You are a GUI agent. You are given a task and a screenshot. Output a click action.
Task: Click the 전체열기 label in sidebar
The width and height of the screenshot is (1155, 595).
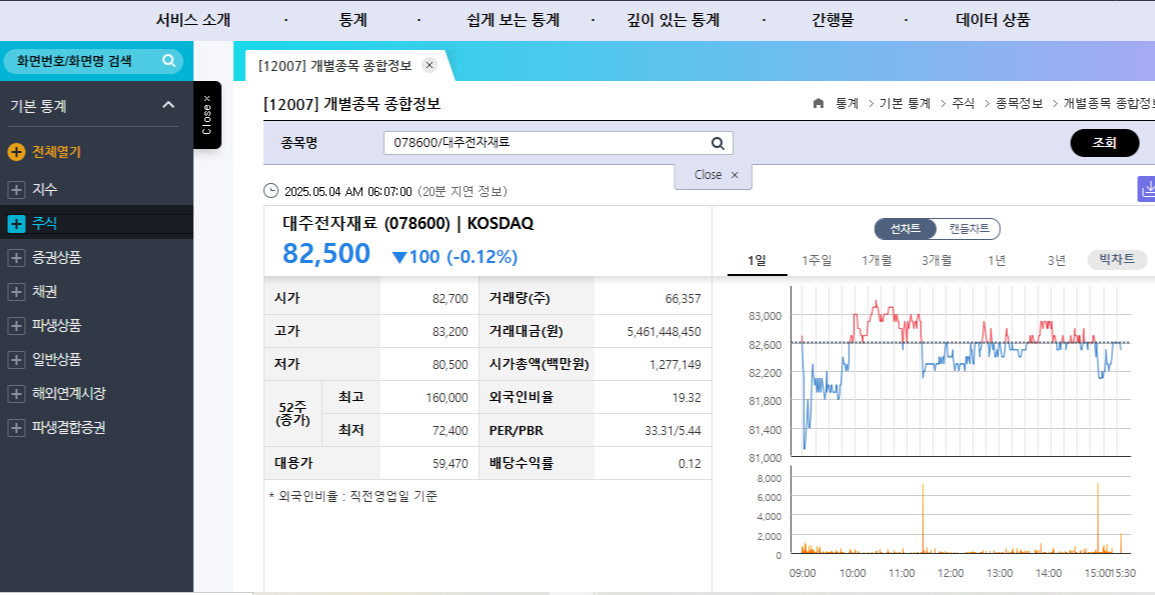57,152
